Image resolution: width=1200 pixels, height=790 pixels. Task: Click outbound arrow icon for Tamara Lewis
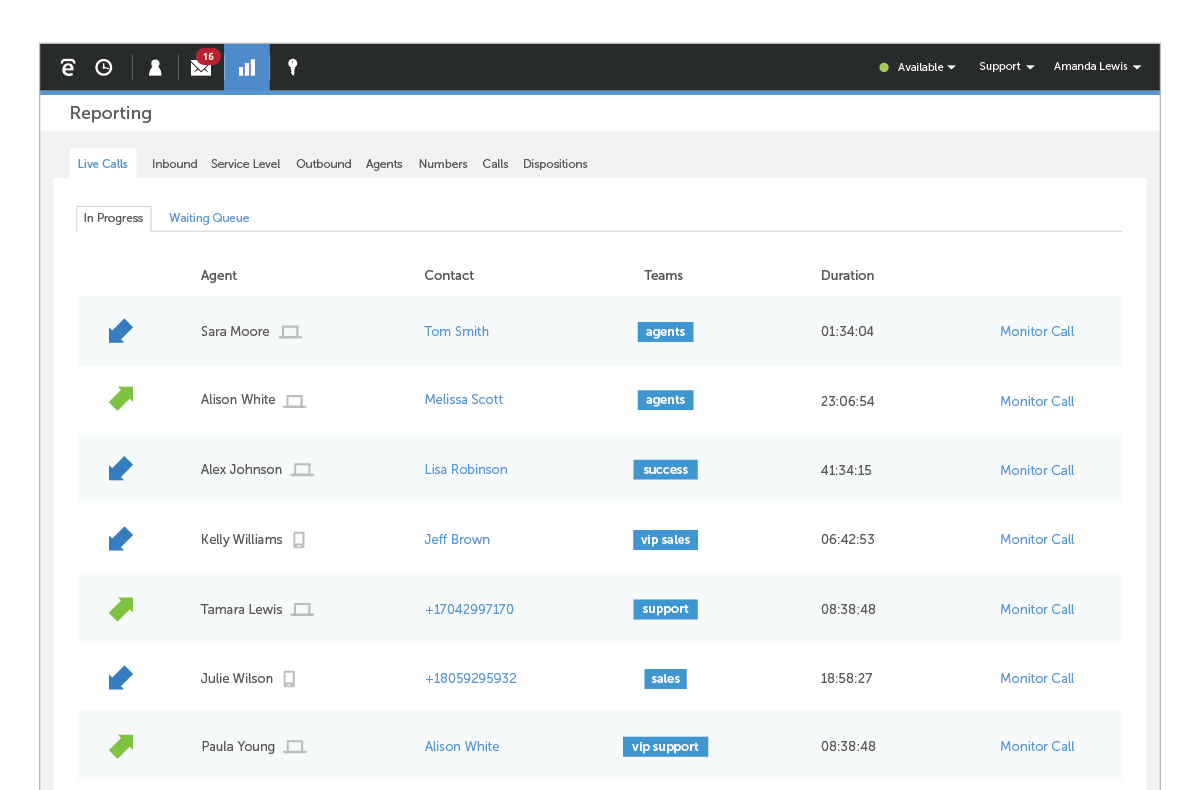[x=121, y=609]
